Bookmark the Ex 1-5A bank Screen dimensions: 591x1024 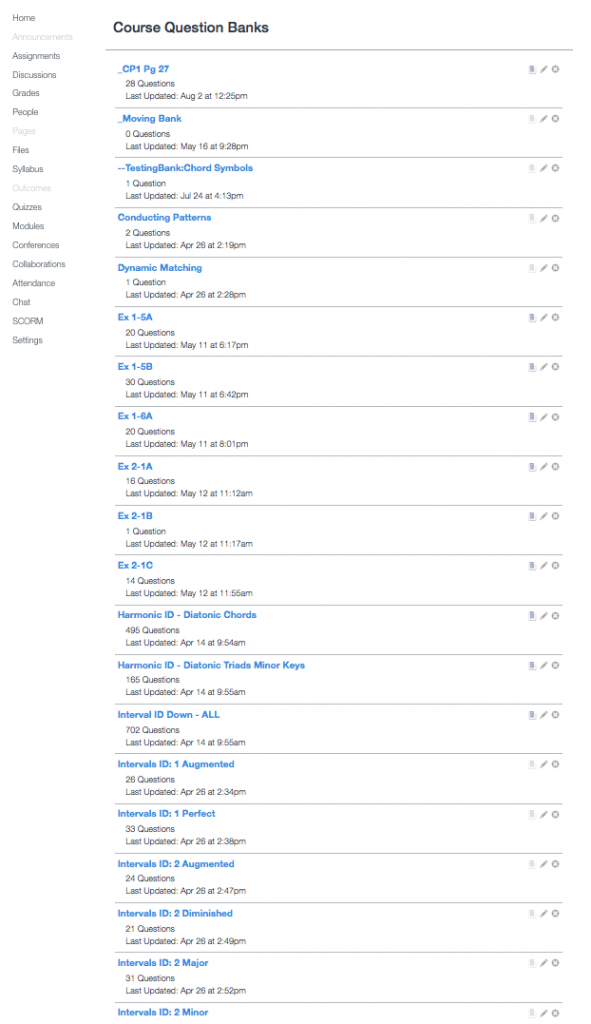[532, 318]
